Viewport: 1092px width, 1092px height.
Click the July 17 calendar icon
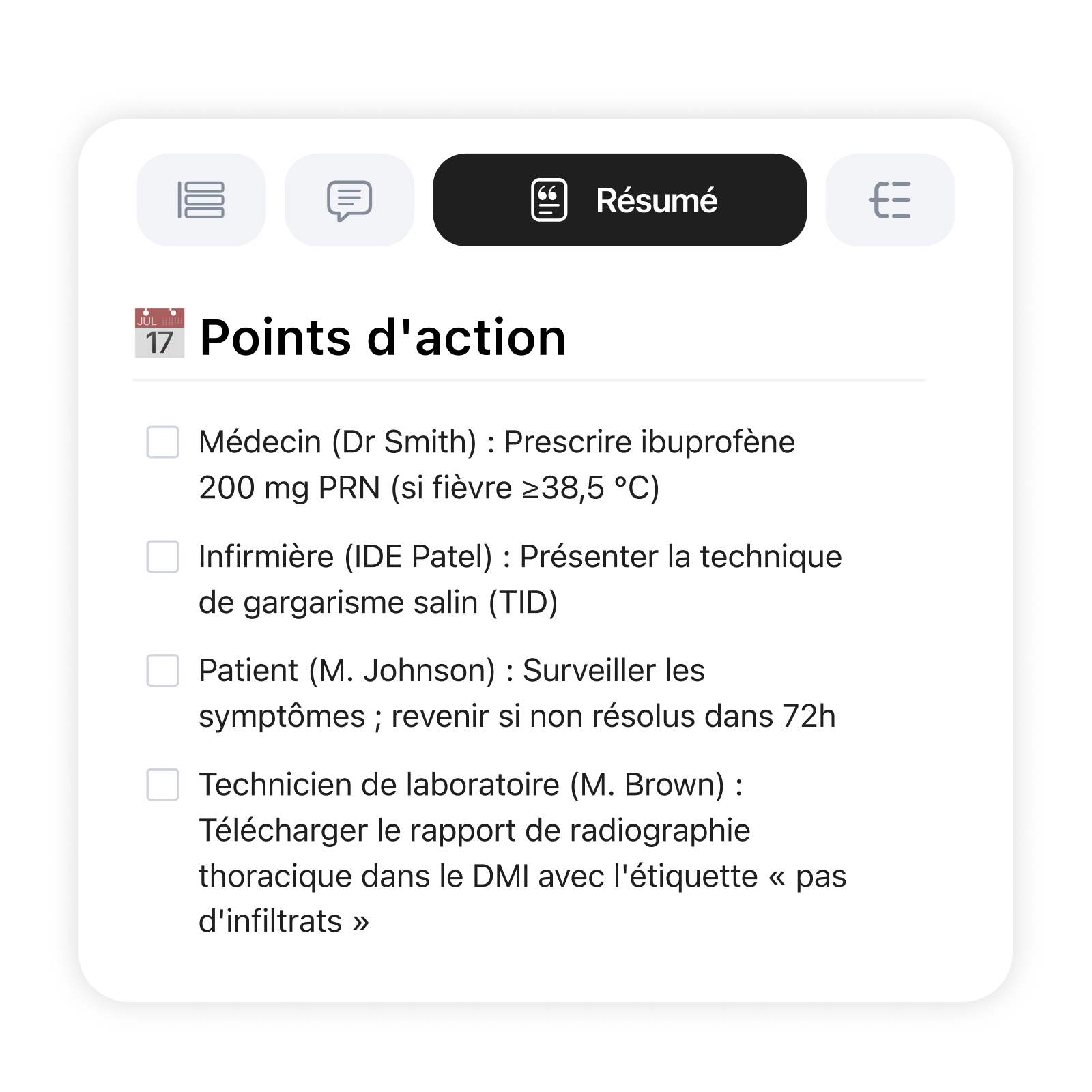[x=160, y=334]
